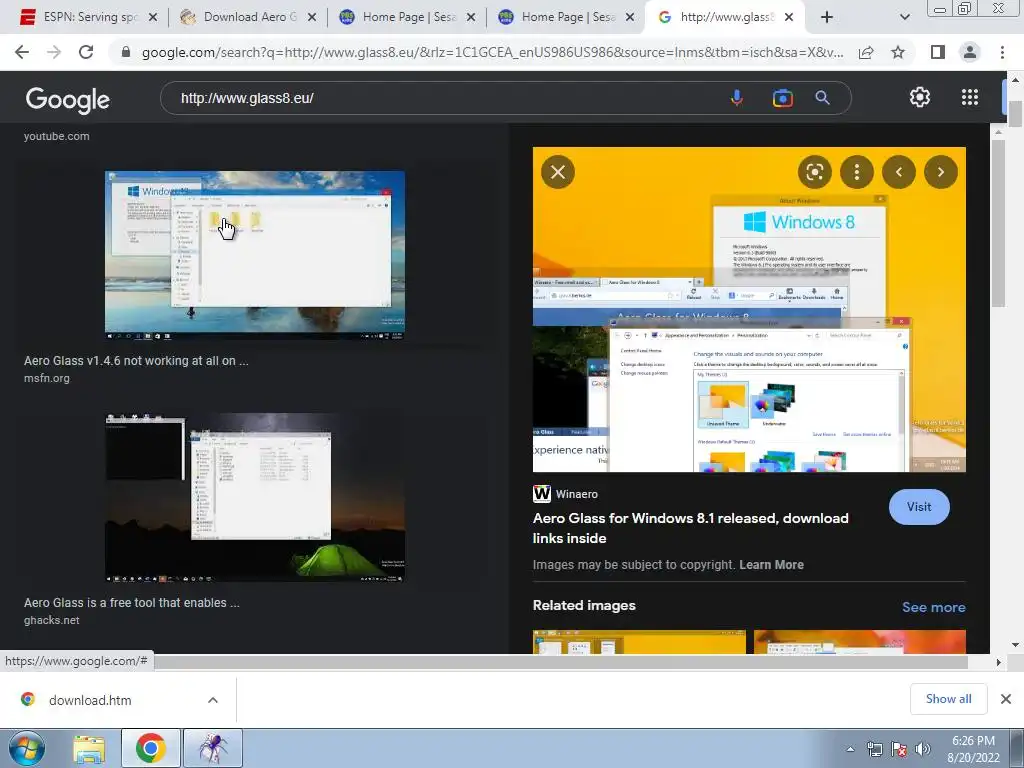The height and width of the screenshot is (768, 1024).
Task: Open the Windows Start menu
Action: click(27, 748)
